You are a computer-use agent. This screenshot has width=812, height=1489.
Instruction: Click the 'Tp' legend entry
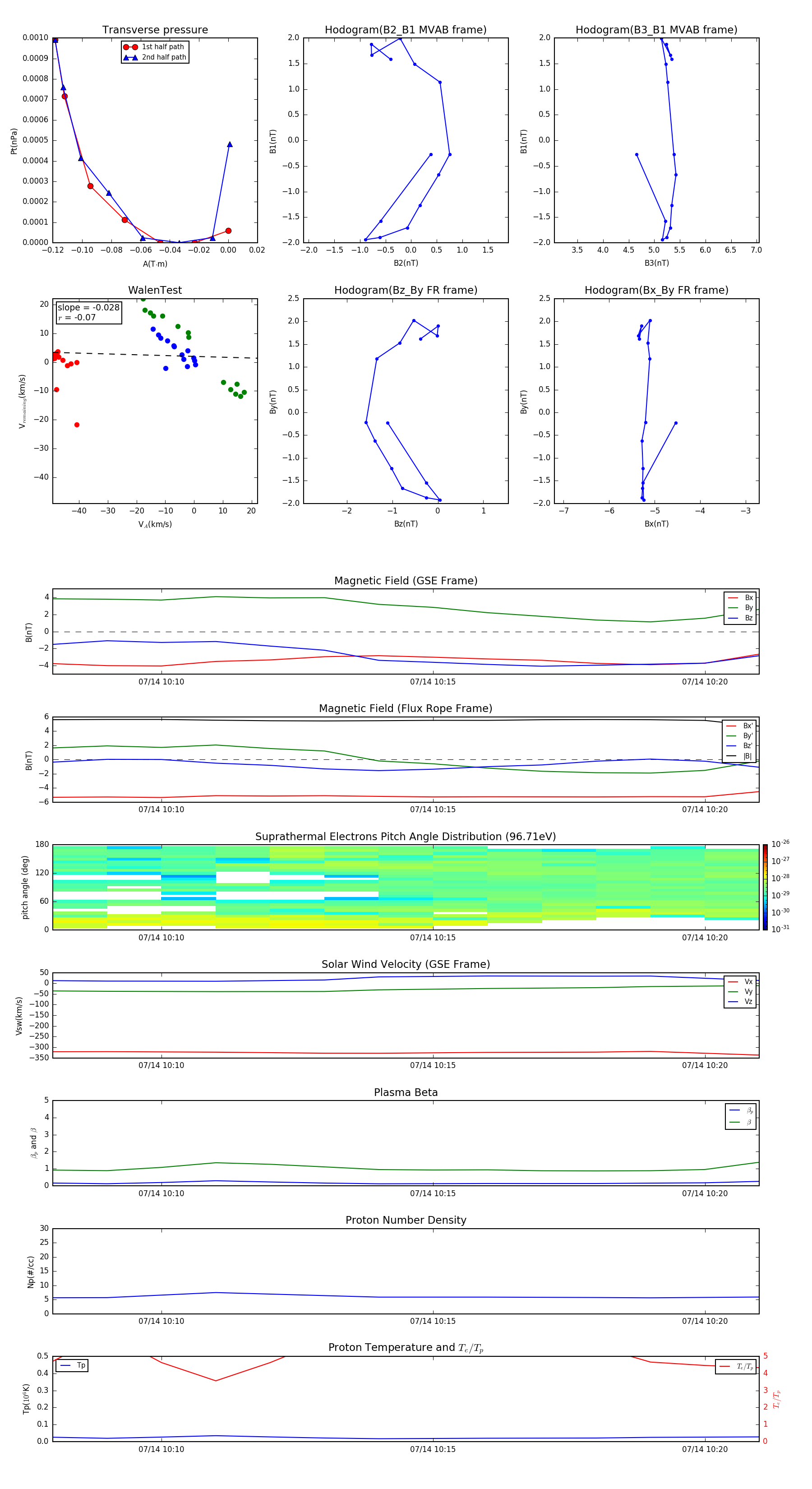point(73,1365)
